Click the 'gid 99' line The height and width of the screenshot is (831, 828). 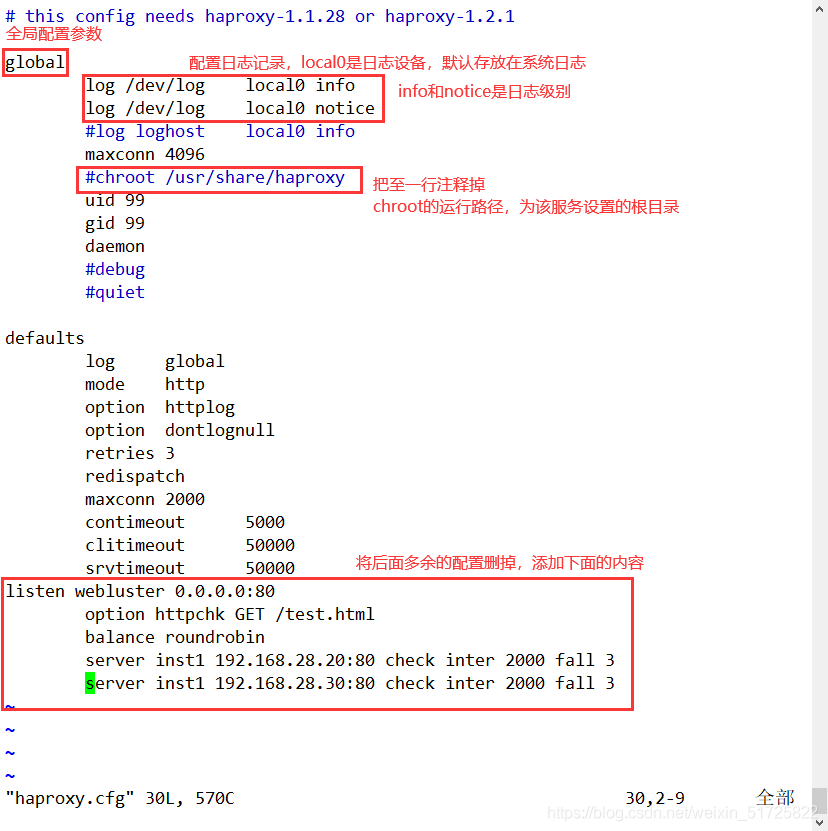click(115, 223)
